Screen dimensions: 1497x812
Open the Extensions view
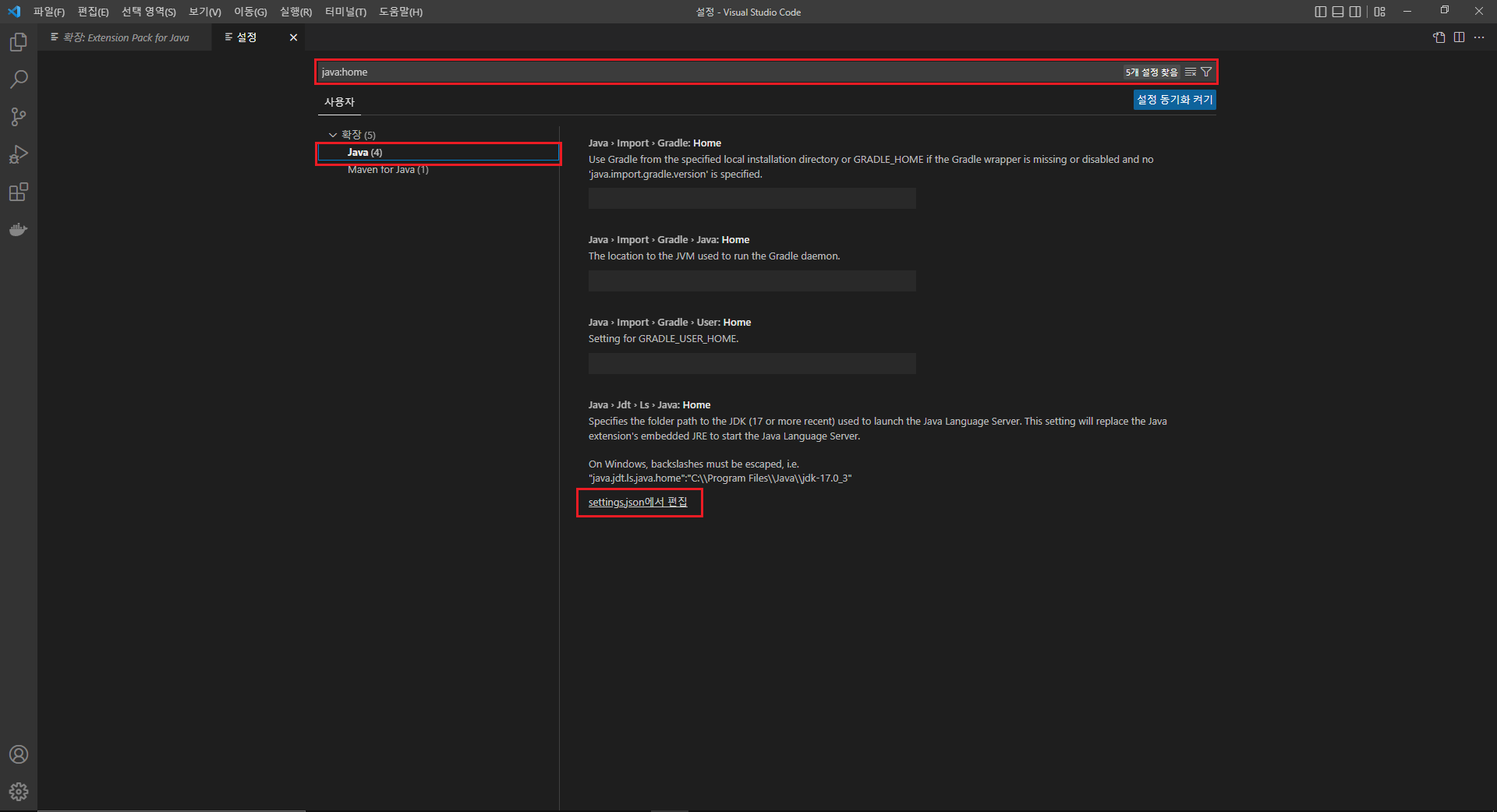(19, 192)
